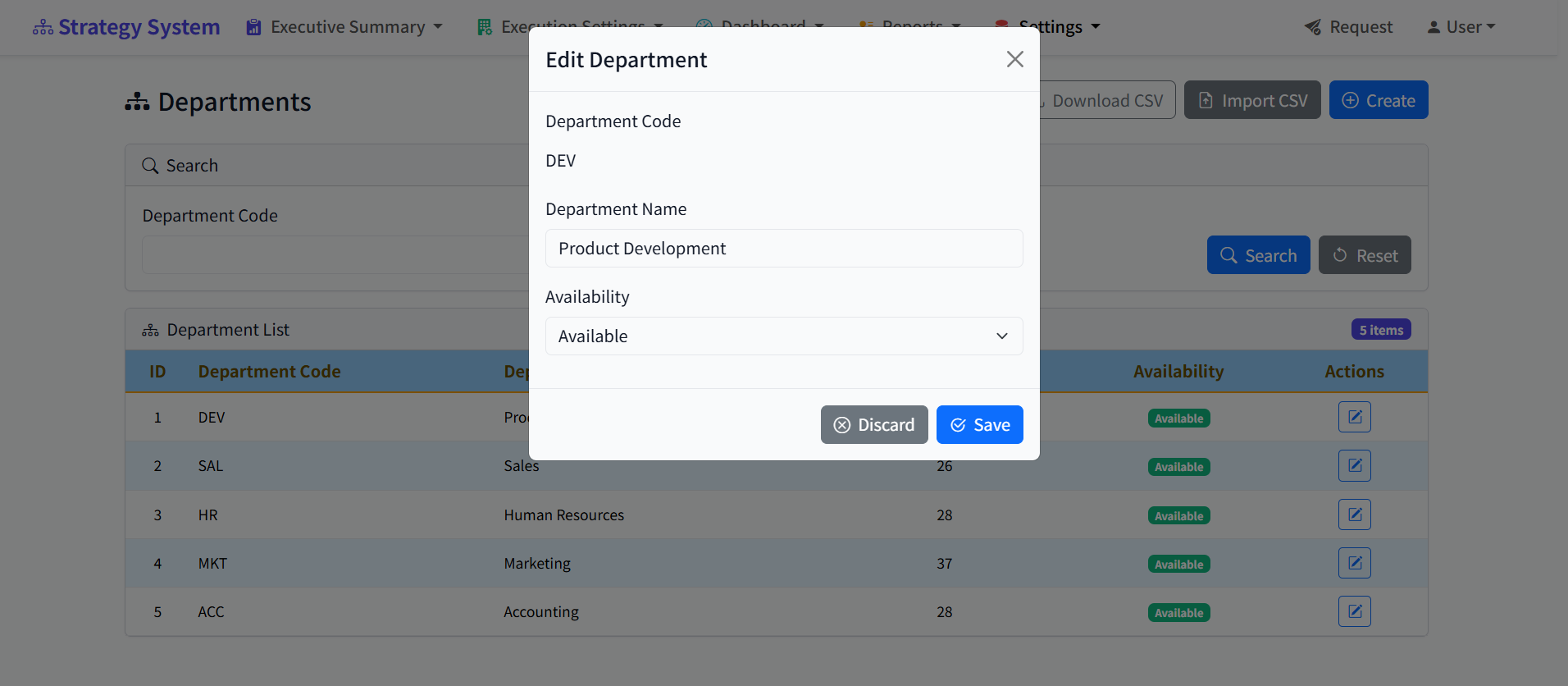The image size is (1568, 686).
Task: Click magnifier icon in Search button
Action: 1228,255
